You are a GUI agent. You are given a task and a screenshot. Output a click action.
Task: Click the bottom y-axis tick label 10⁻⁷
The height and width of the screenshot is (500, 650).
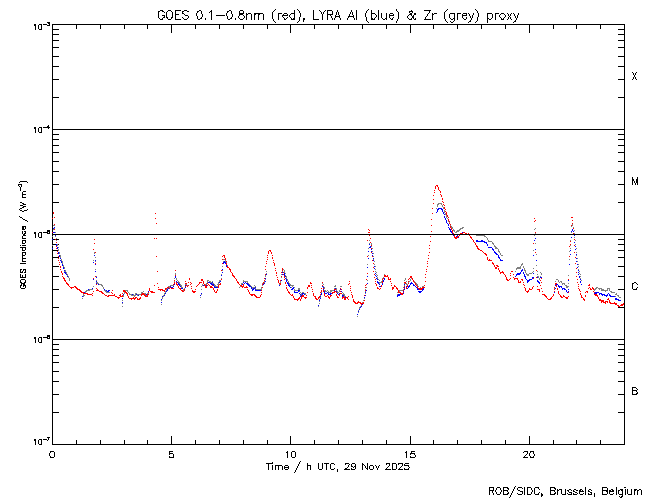38,442
